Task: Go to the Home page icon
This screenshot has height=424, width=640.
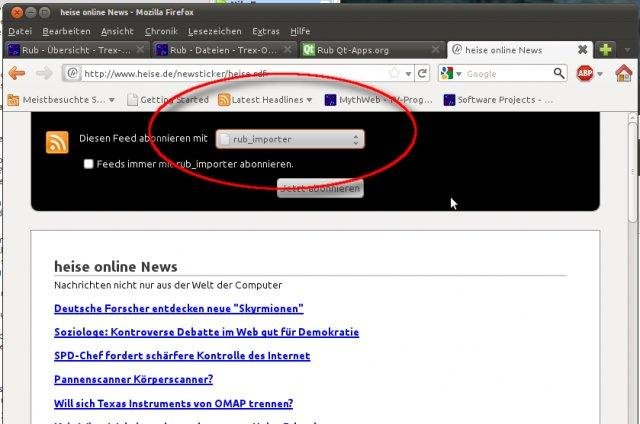Action: click(624, 73)
